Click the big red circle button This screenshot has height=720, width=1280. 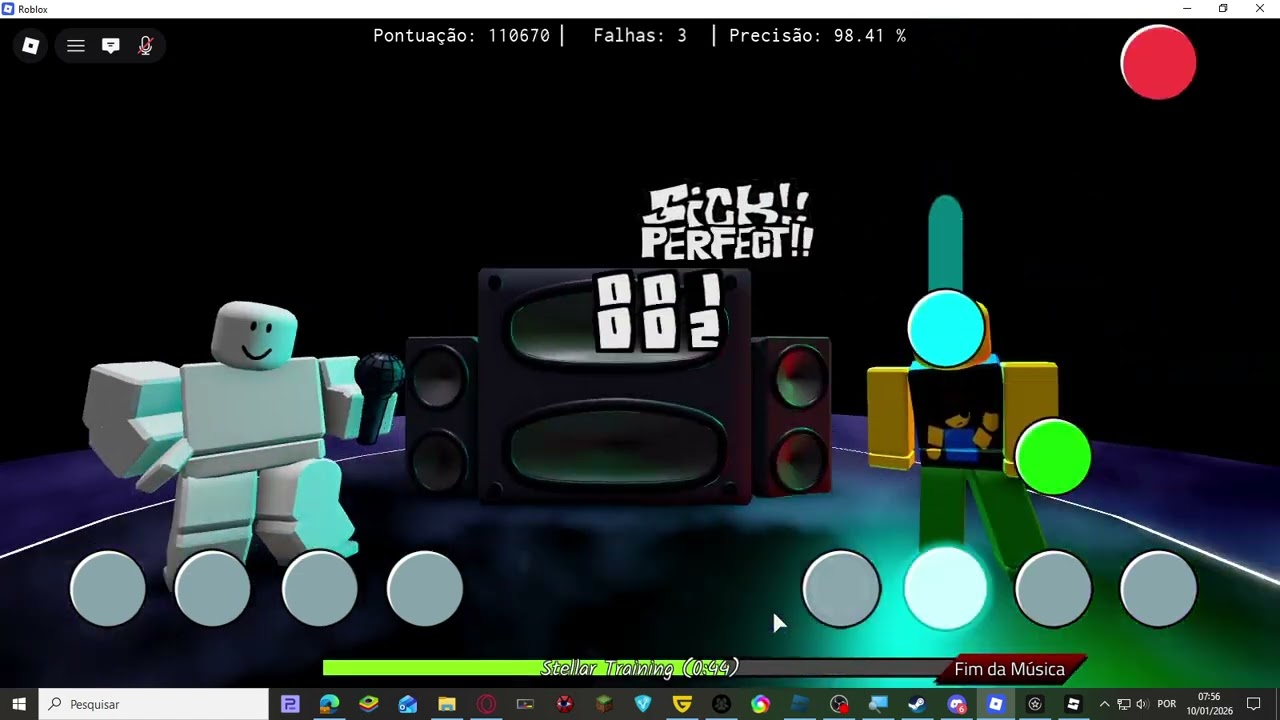(x=1158, y=62)
